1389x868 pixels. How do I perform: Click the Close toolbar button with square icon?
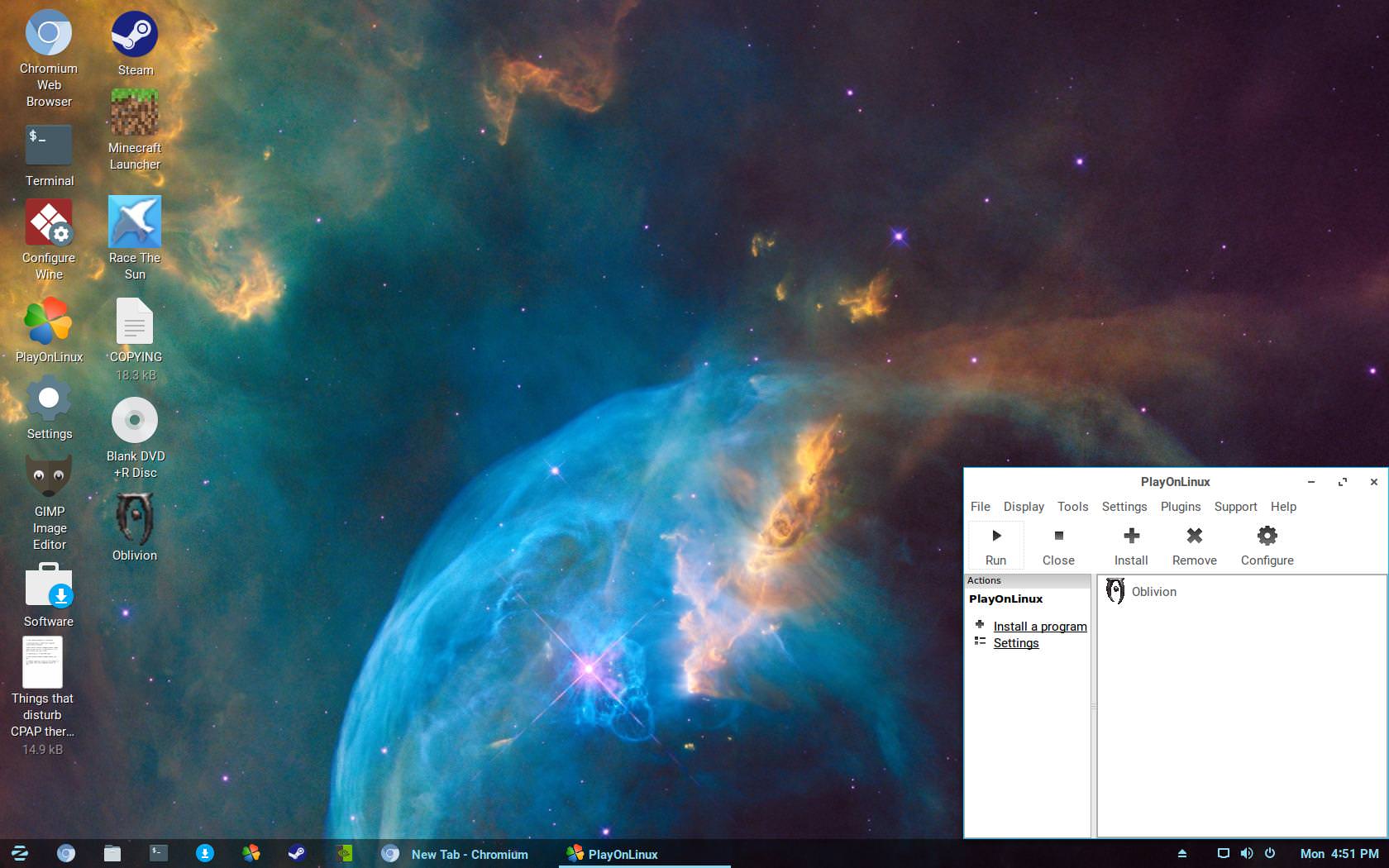[1058, 546]
